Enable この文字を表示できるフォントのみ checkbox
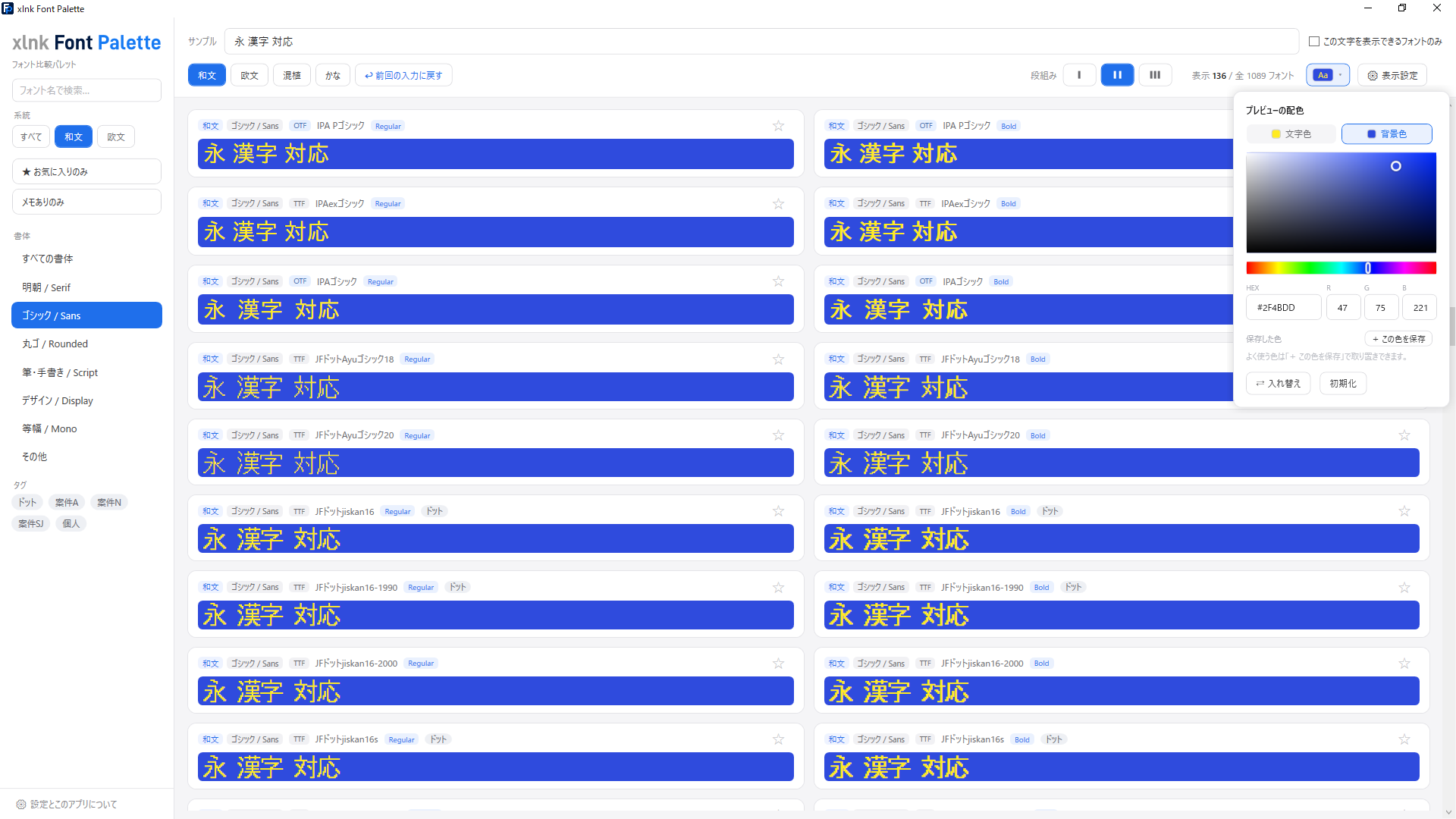This screenshot has width=1456, height=819. (1314, 42)
